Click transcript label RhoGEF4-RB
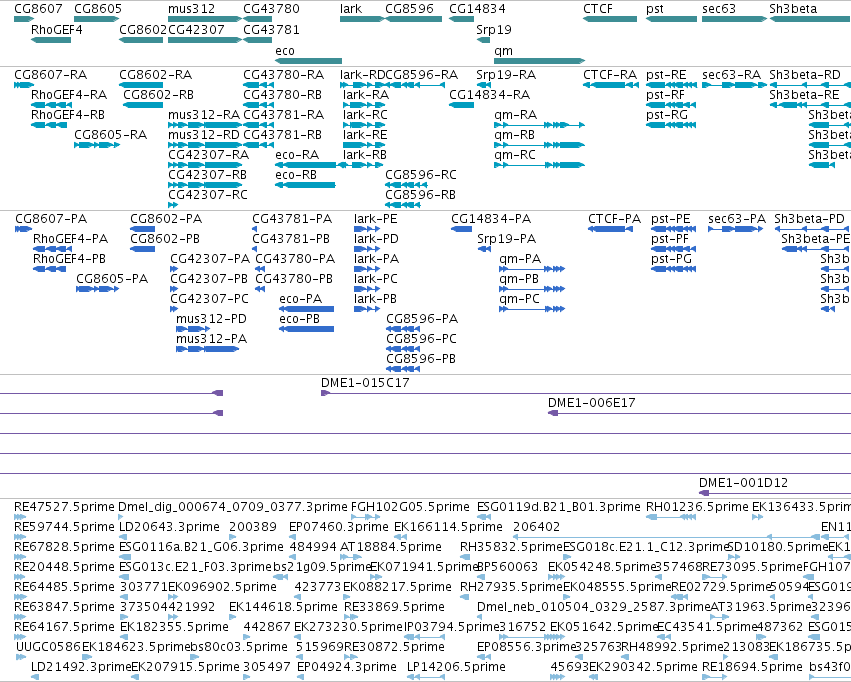 click(x=68, y=114)
